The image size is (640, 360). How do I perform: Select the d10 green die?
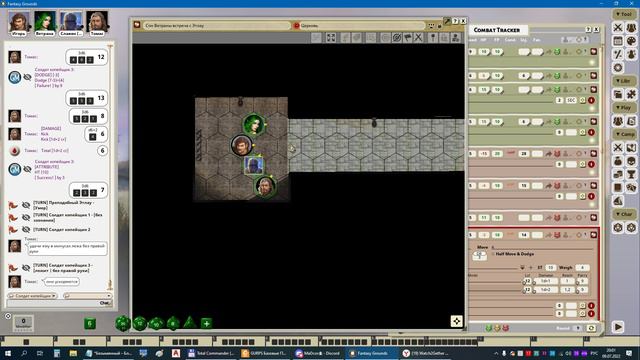[156, 324]
